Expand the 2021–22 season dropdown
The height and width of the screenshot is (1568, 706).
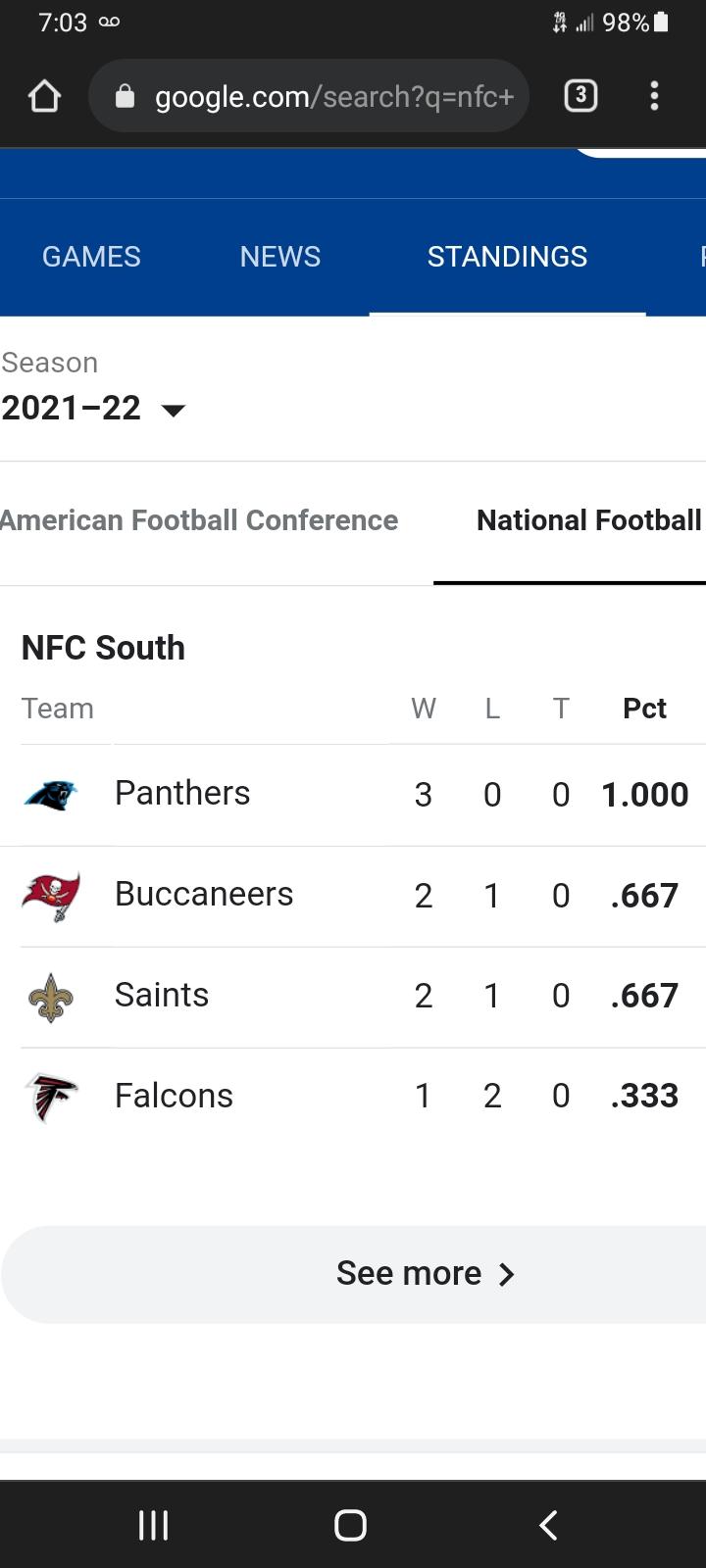click(94, 408)
